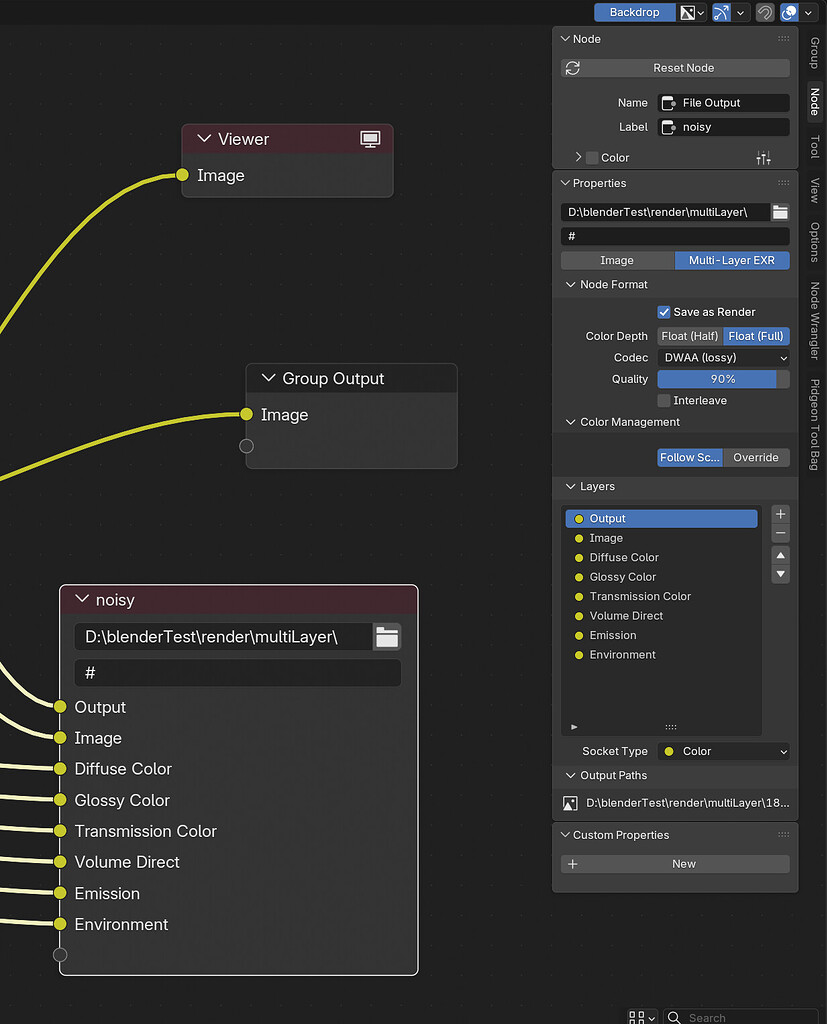
Task: Switch to the Options sidebar tab
Action: [x=815, y=242]
